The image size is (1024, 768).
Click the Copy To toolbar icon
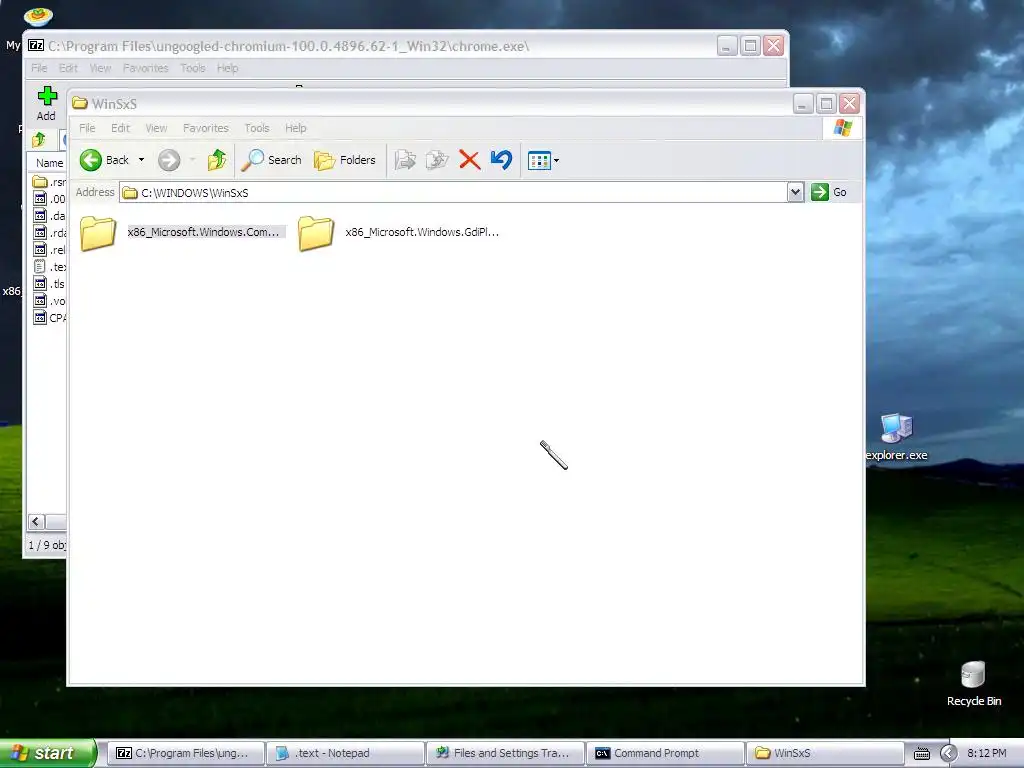tap(437, 160)
